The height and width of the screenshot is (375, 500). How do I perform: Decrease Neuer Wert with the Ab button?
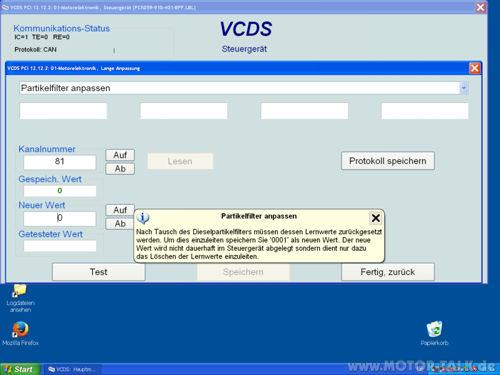click(x=120, y=224)
